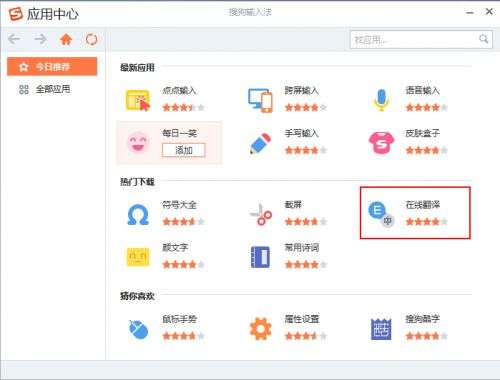Open the 颜文字 emoticon icon
Screen dimensions: 500x380
pyautogui.click(x=138, y=257)
